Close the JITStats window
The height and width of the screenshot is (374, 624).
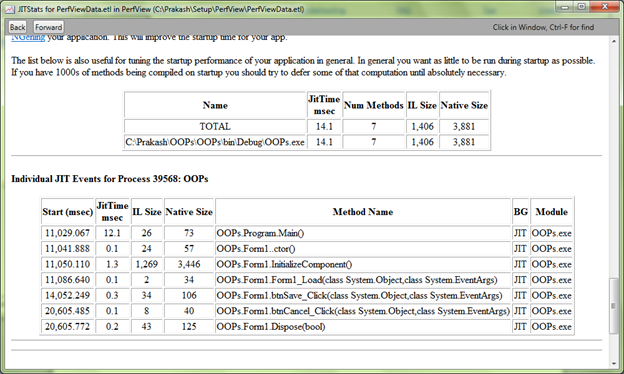605,7
